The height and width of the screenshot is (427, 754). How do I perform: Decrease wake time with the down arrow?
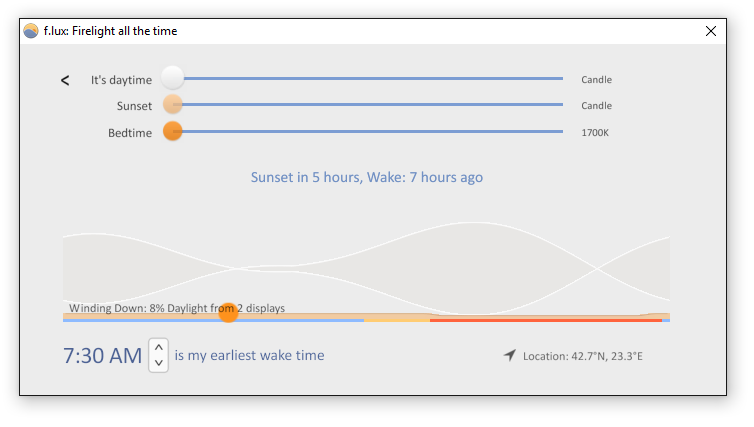pos(159,363)
